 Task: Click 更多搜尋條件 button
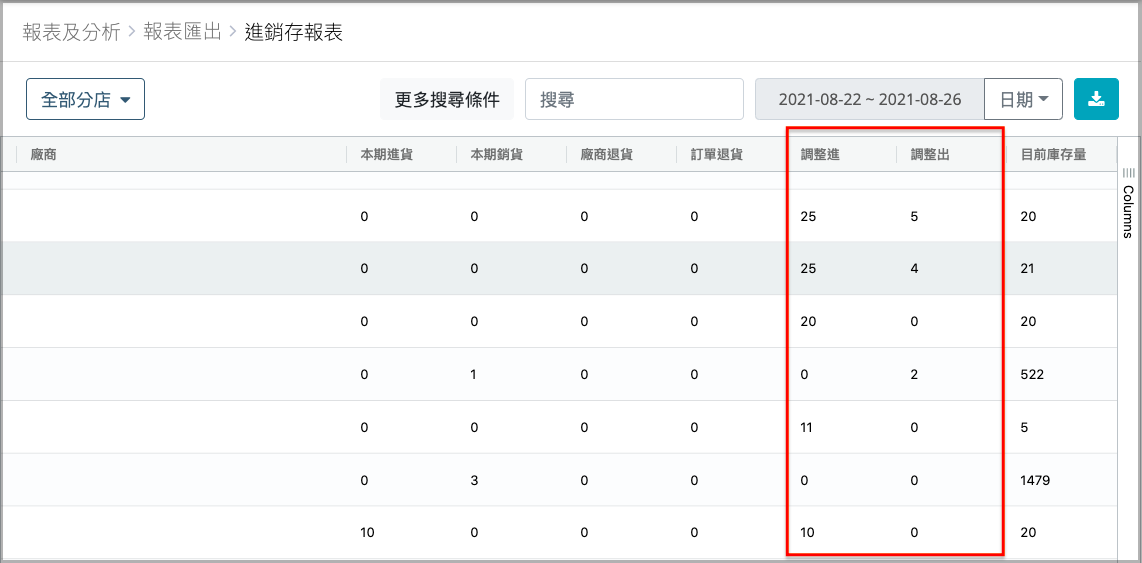447,99
